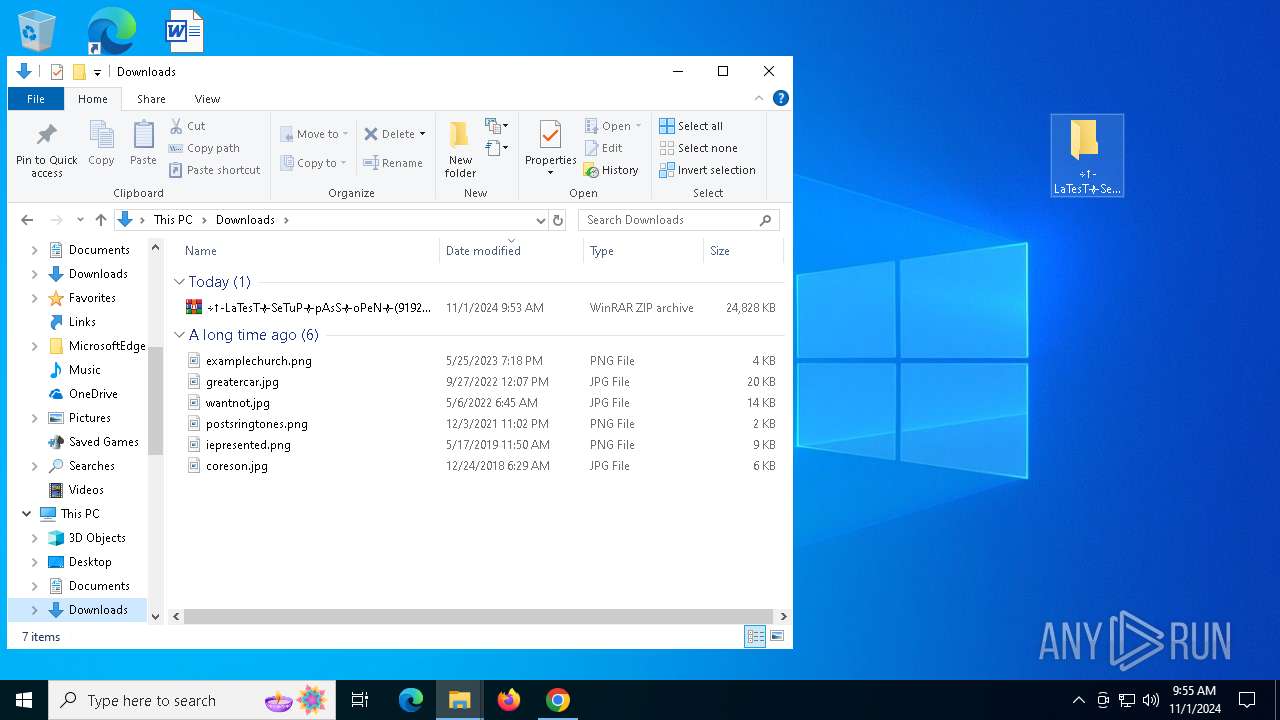This screenshot has height=720, width=1280.
Task: Click the Properties icon in the ribbon
Action: (550, 140)
